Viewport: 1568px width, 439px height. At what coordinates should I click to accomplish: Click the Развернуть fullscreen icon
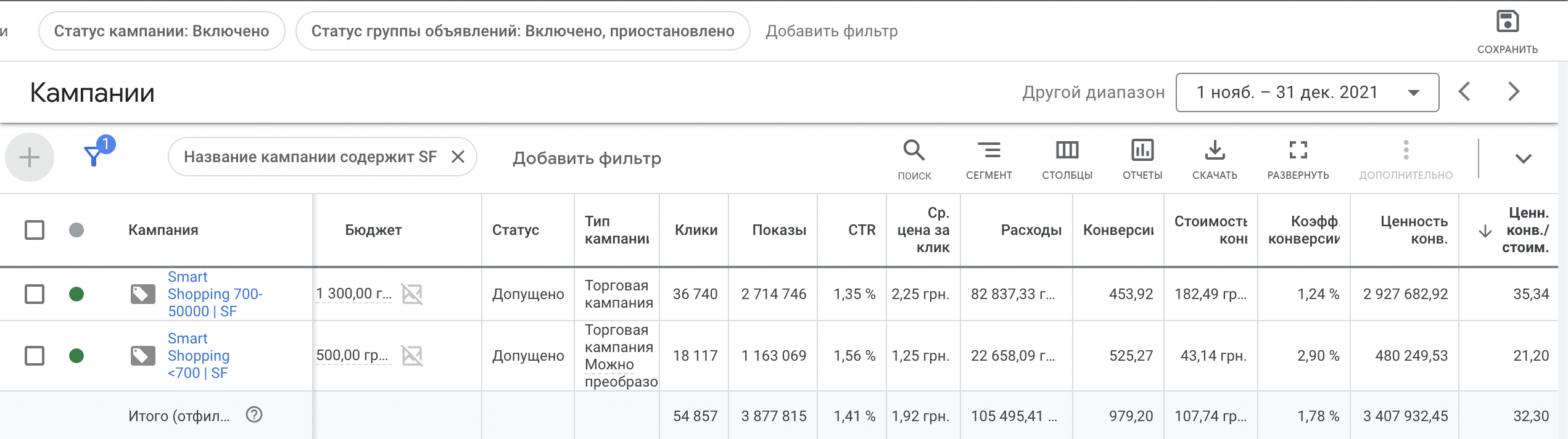click(1298, 150)
